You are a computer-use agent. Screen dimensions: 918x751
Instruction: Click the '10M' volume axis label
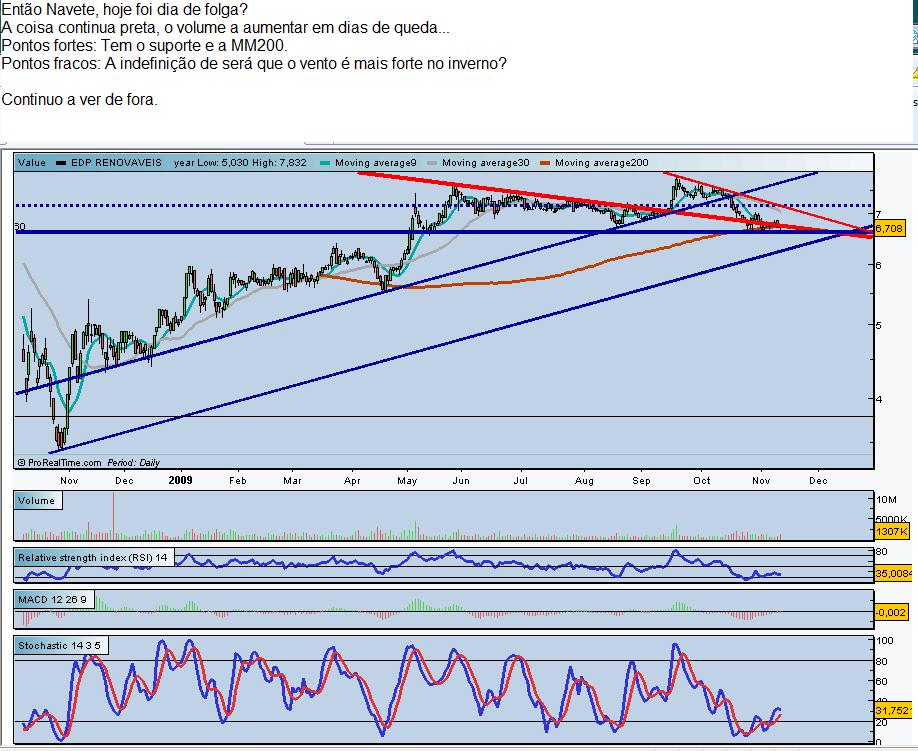coord(886,499)
